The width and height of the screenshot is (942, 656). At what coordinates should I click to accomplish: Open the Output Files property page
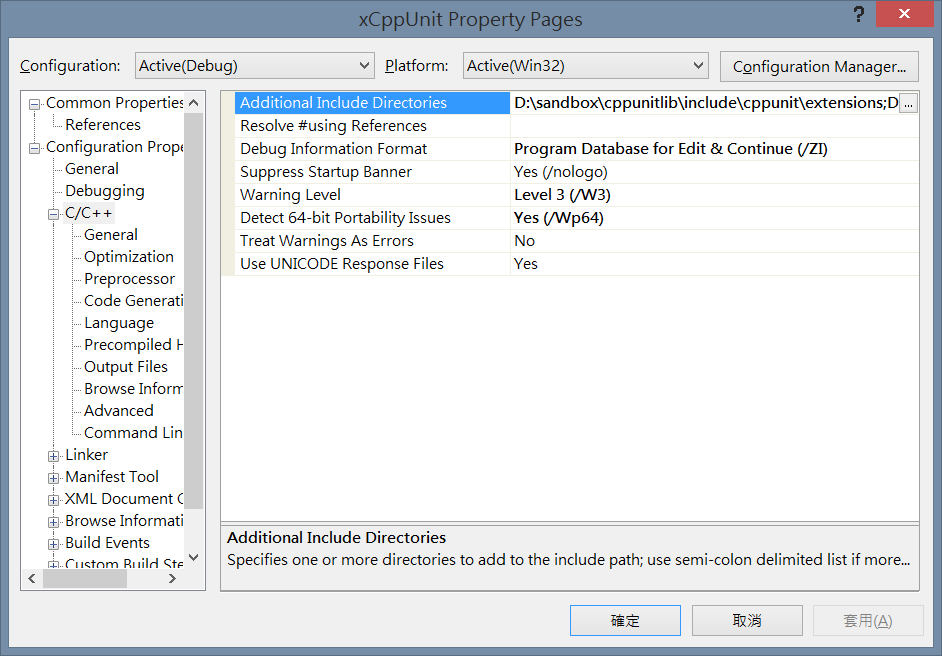(126, 367)
